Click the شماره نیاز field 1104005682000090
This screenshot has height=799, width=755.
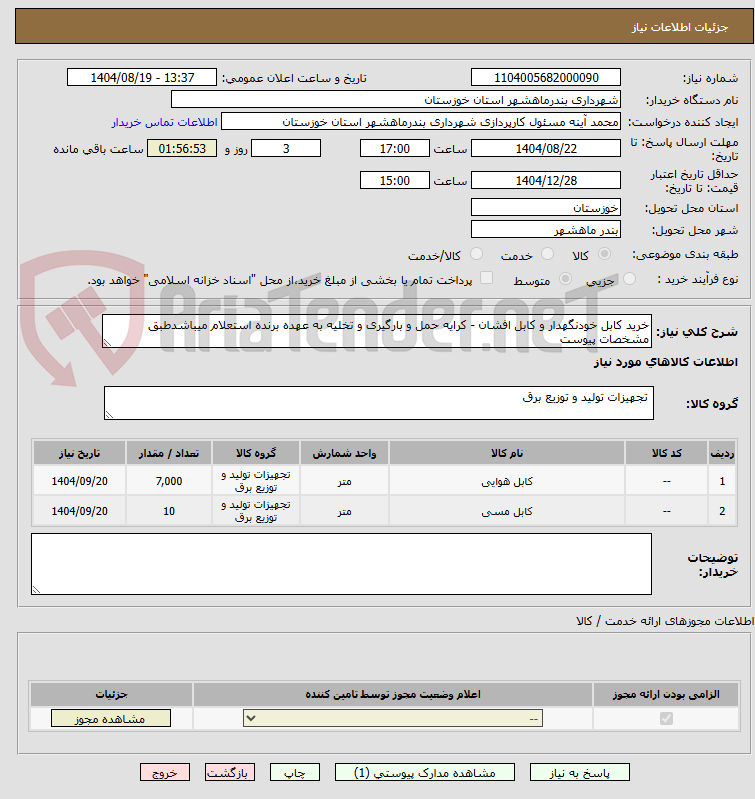(x=546, y=77)
